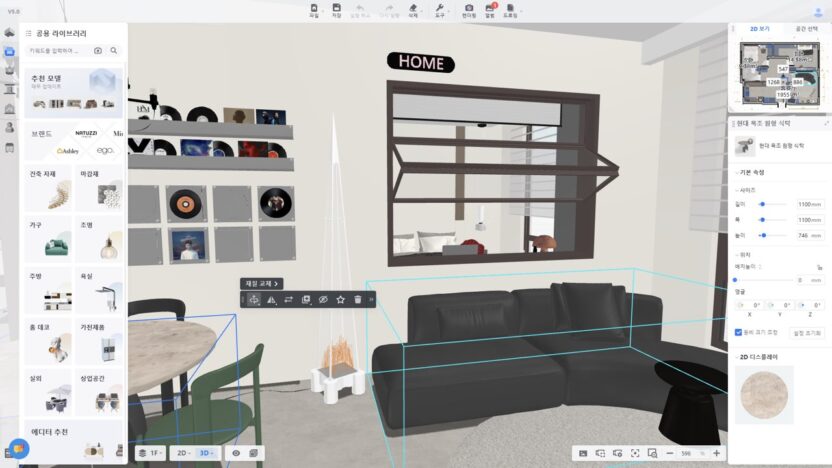Open the 가구 furniture category

point(47,238)
